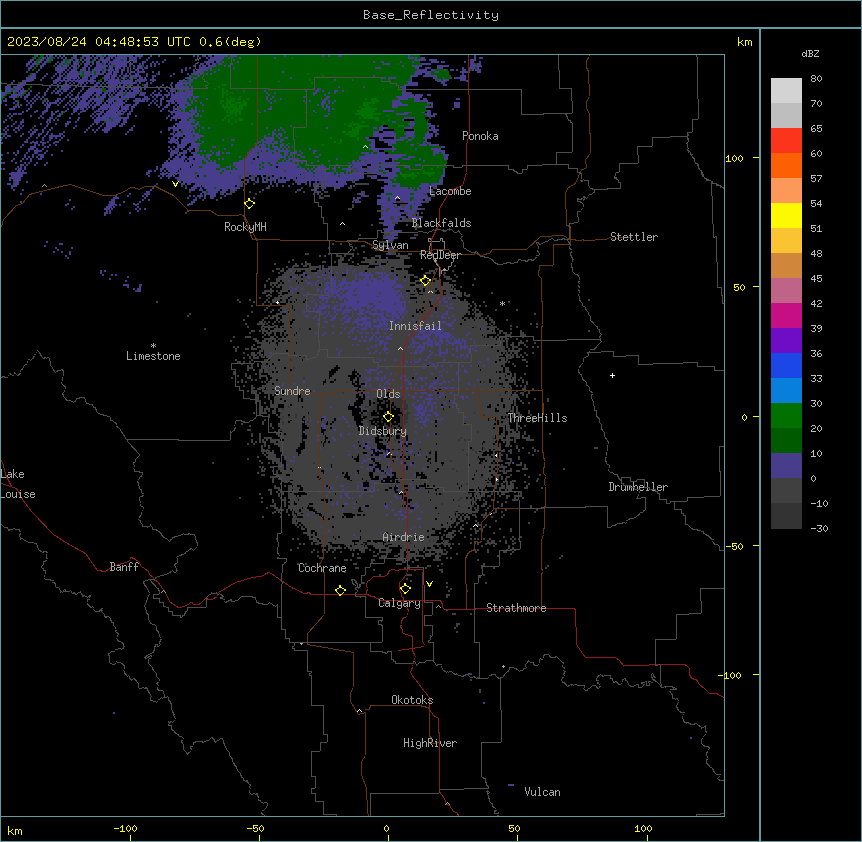Click the RedDeer city label
The height and width of the screenshot is (842, 862).
[440, 255]
